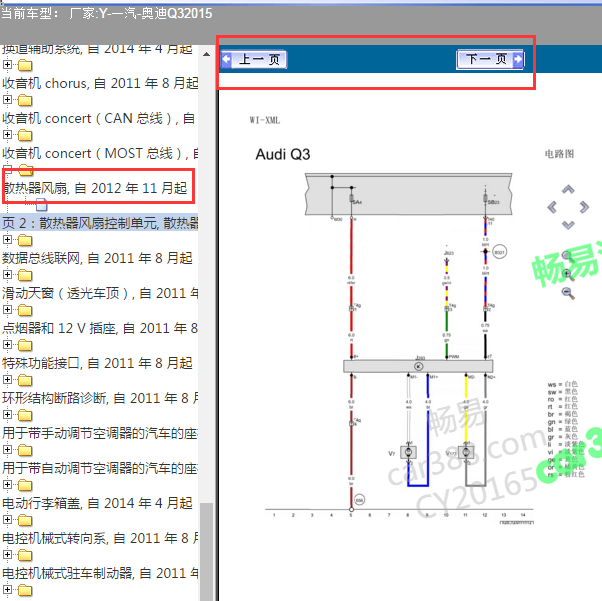Click folder icon for 电控机械式转向系 entry
The height and width of the screenshot is (601, 602).
pos(25,520)
